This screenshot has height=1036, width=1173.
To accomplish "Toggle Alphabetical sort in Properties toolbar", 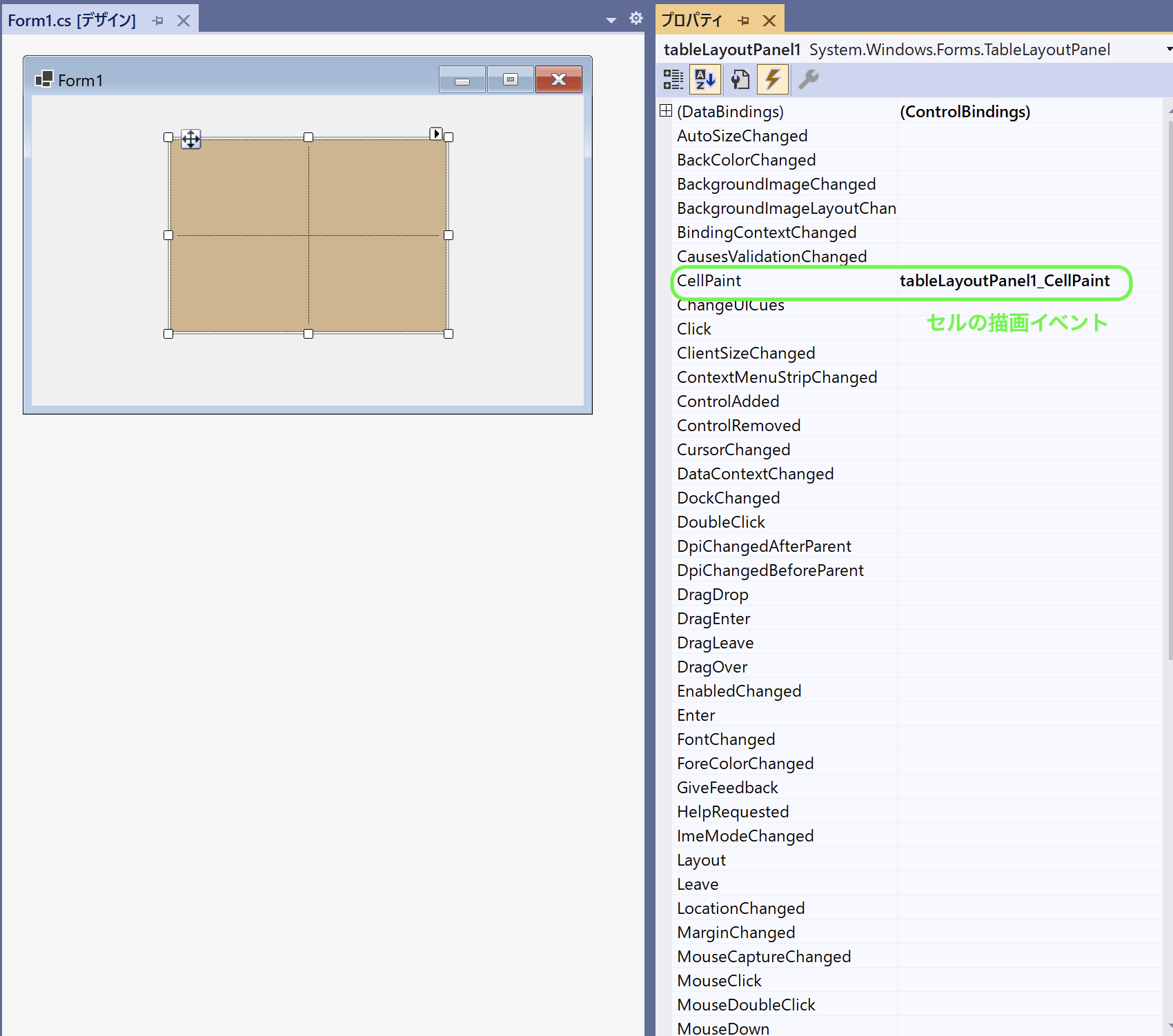I will point(705,79).
